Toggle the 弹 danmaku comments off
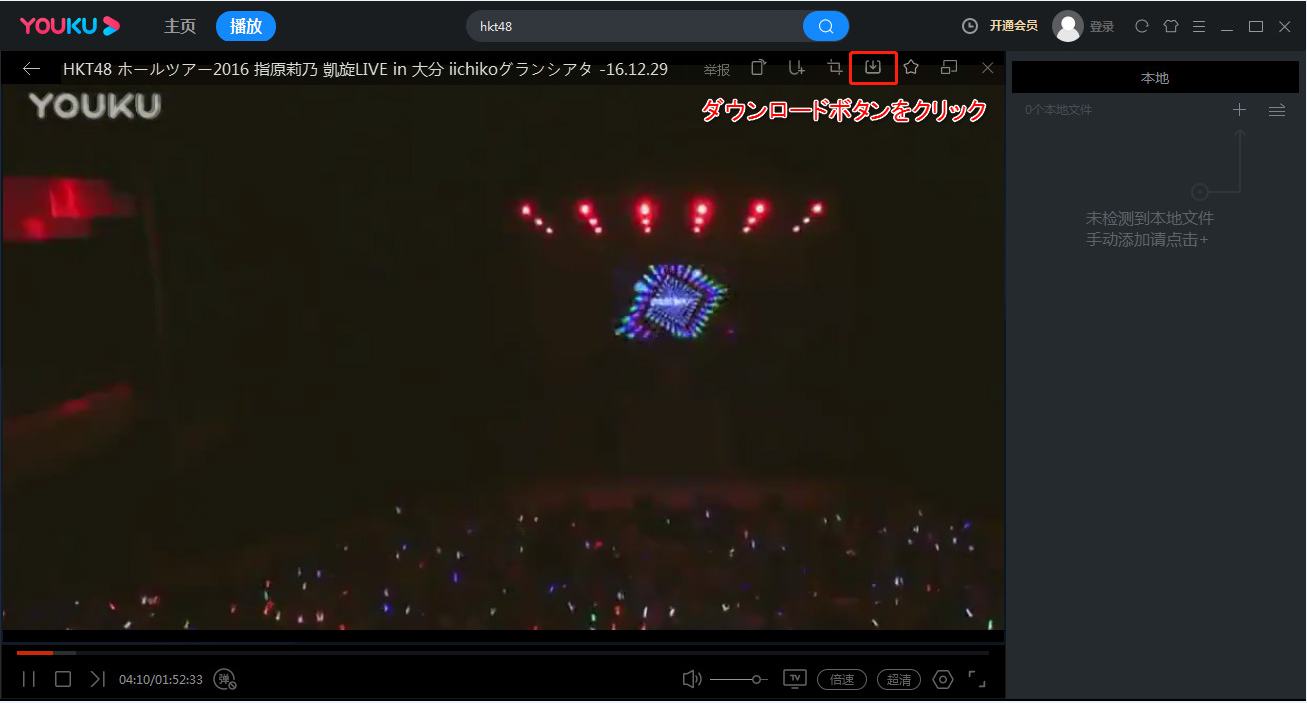The width and height of the screenshot is (1307, 703). point(226,679)
